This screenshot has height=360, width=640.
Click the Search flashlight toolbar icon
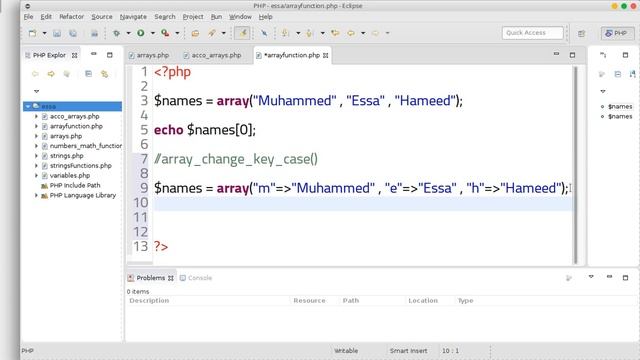211,33
